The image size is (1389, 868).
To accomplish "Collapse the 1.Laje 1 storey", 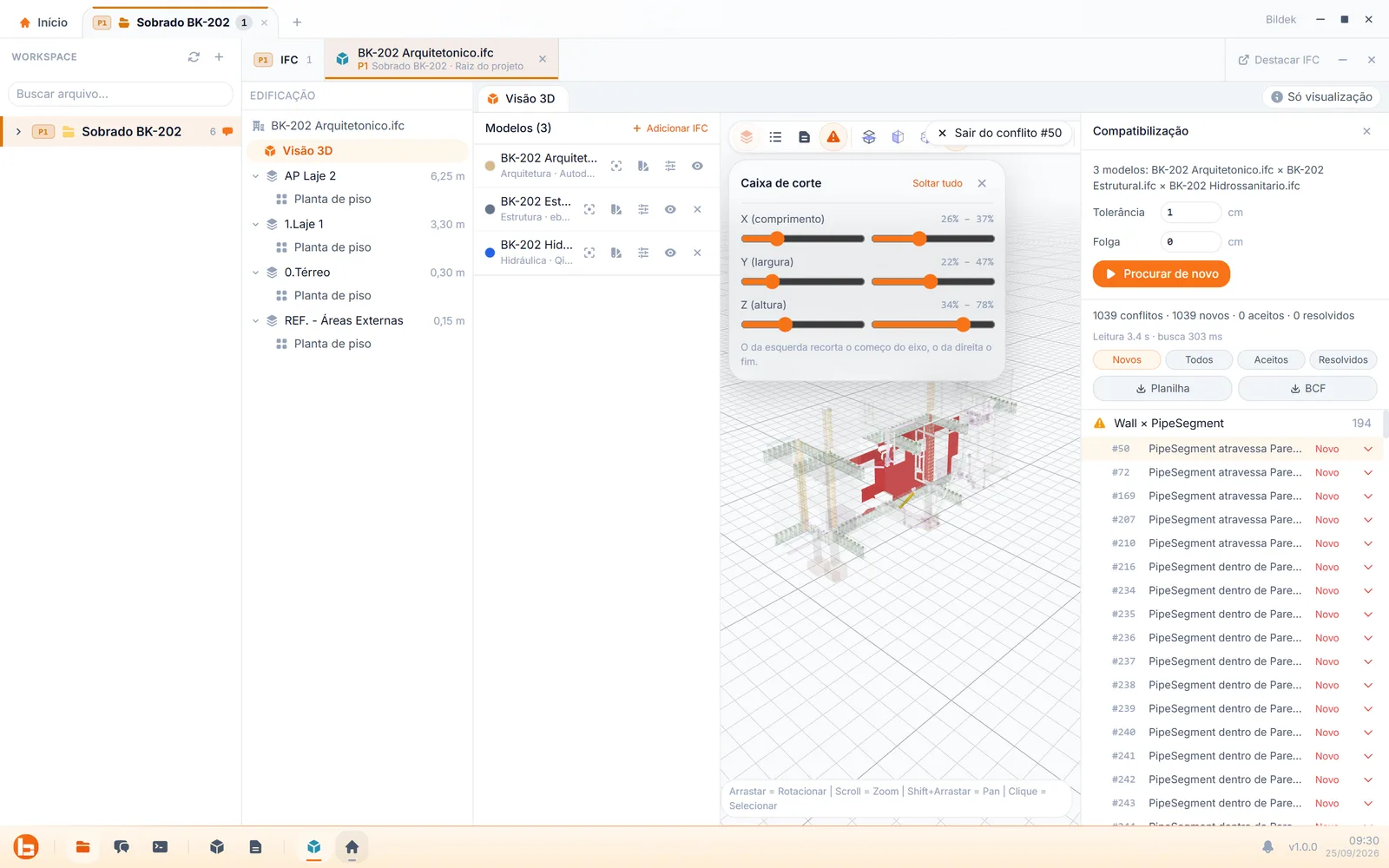I will [256, 224].
